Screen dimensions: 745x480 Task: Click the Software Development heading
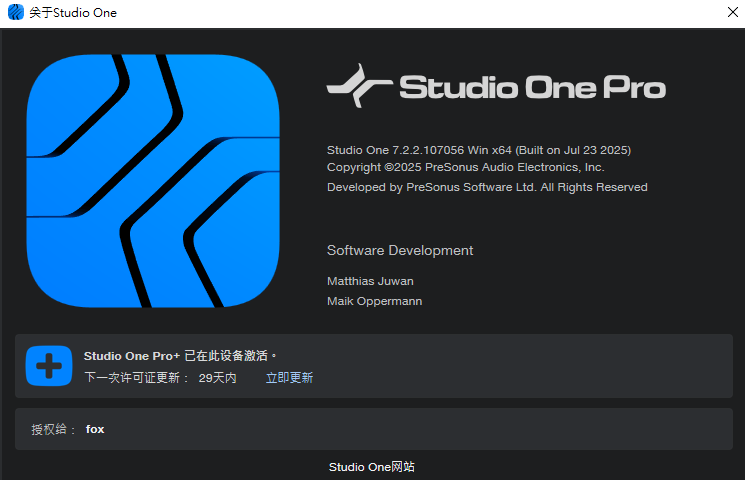[x=400, y=250]
